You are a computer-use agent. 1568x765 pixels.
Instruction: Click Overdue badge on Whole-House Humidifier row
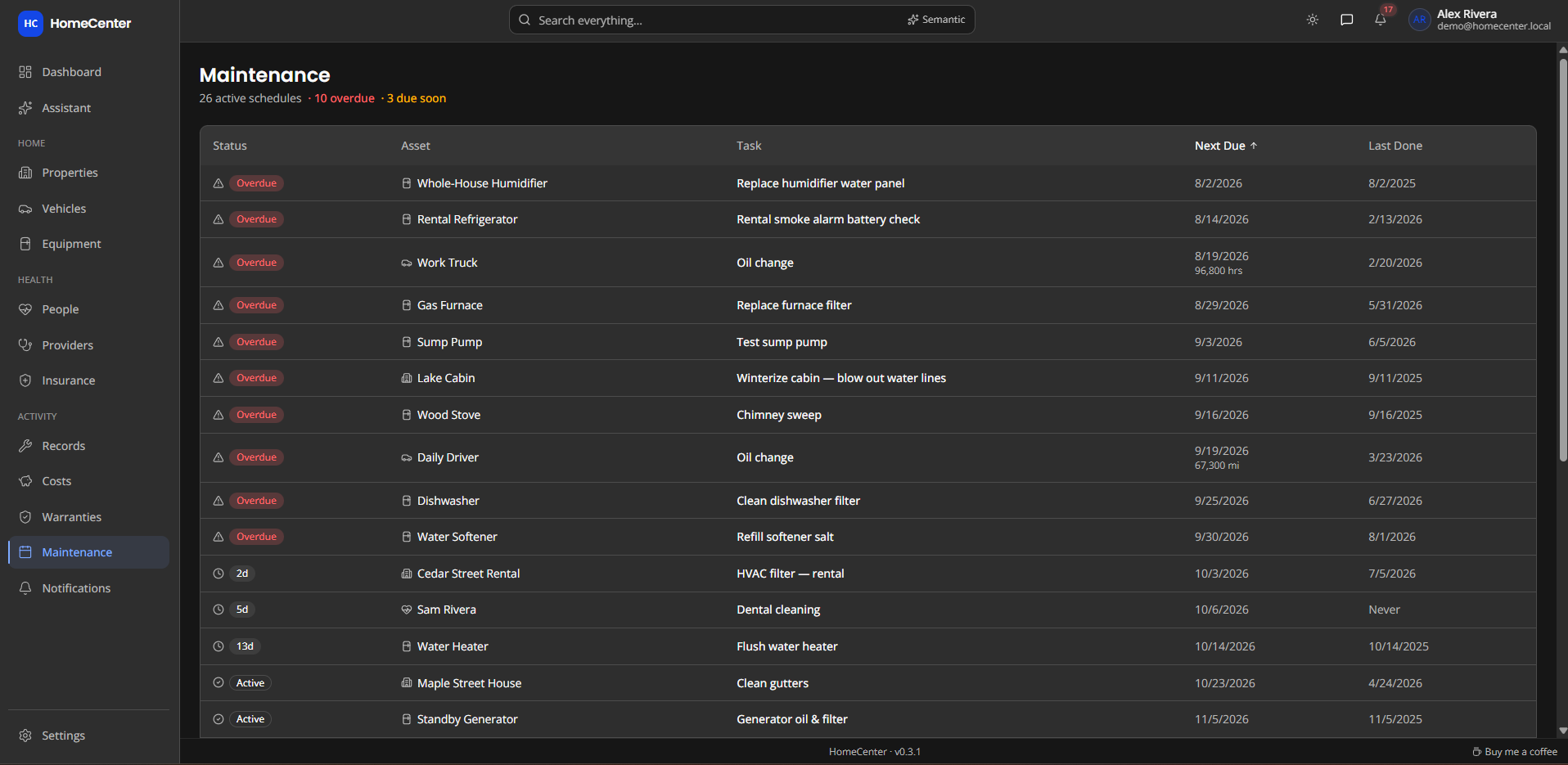pos(256,183)
